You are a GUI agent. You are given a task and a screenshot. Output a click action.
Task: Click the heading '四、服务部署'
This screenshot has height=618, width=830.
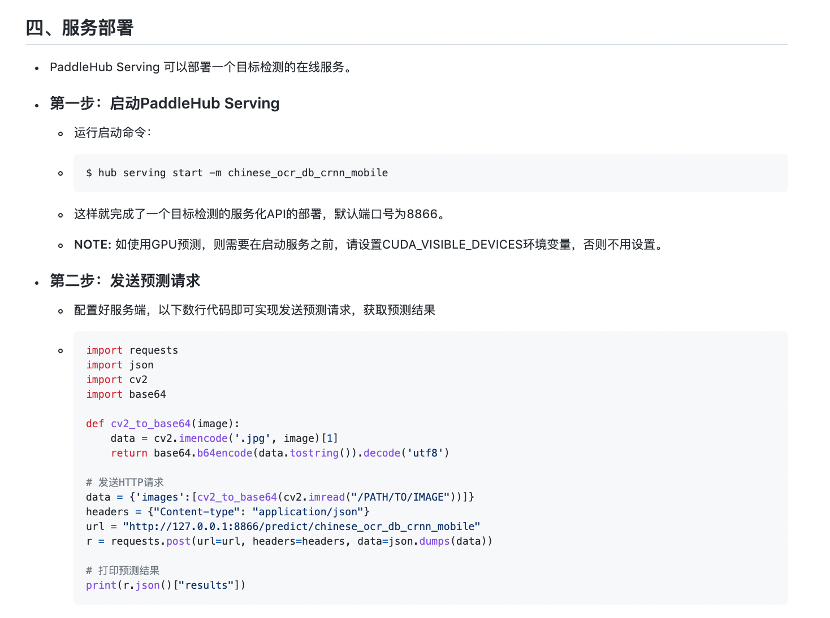[79, 28]
